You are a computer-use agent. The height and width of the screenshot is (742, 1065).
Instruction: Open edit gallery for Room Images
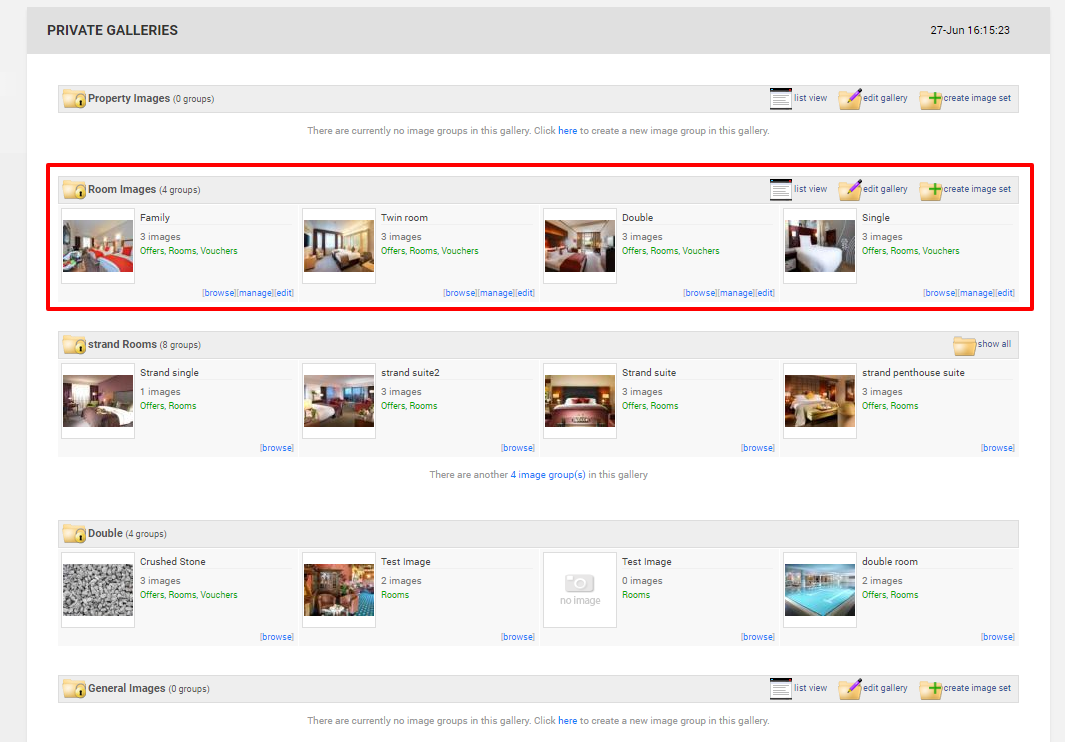(873, 190)
